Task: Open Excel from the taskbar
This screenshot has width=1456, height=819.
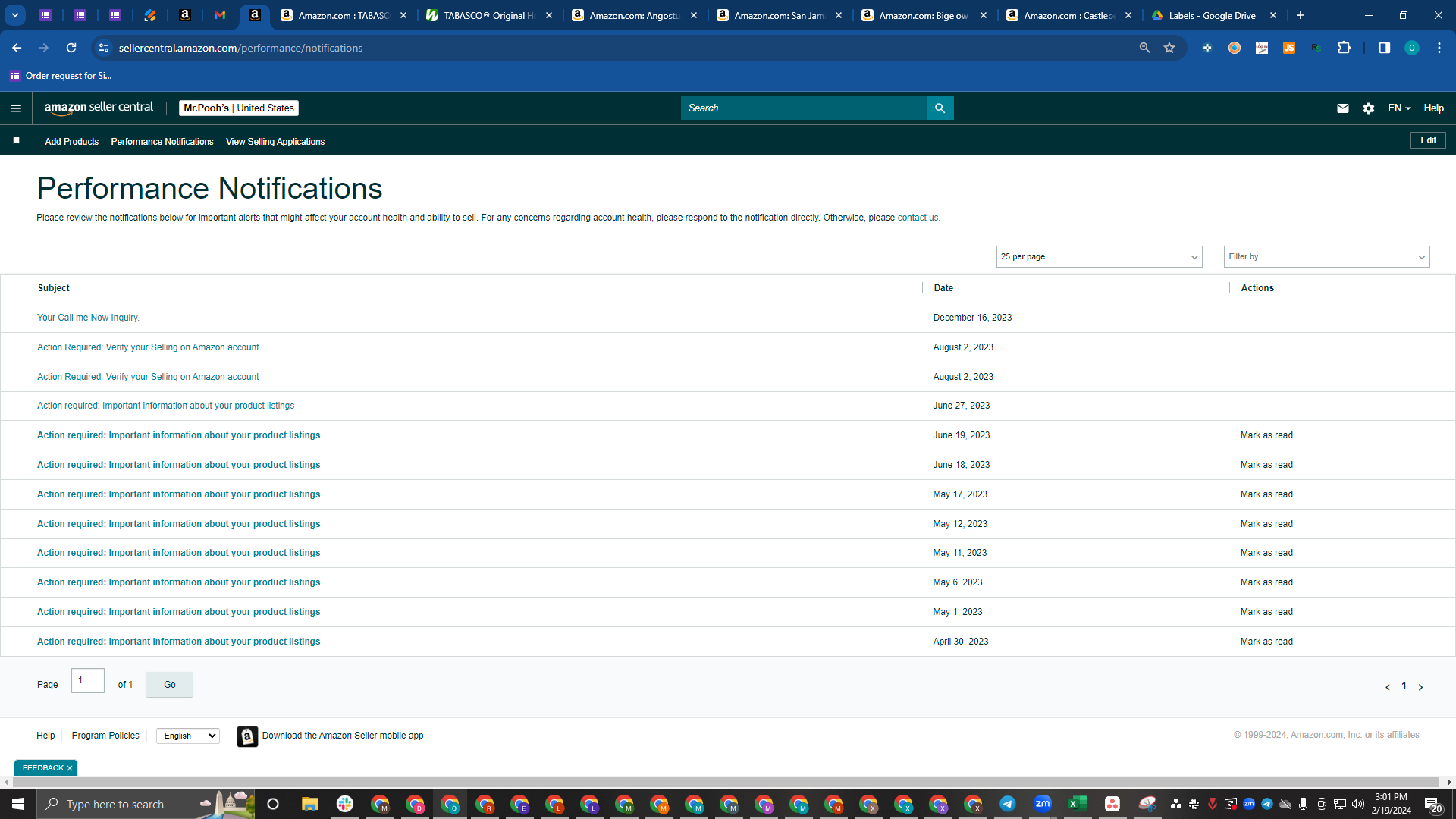Action: (x=1077, y=804)
